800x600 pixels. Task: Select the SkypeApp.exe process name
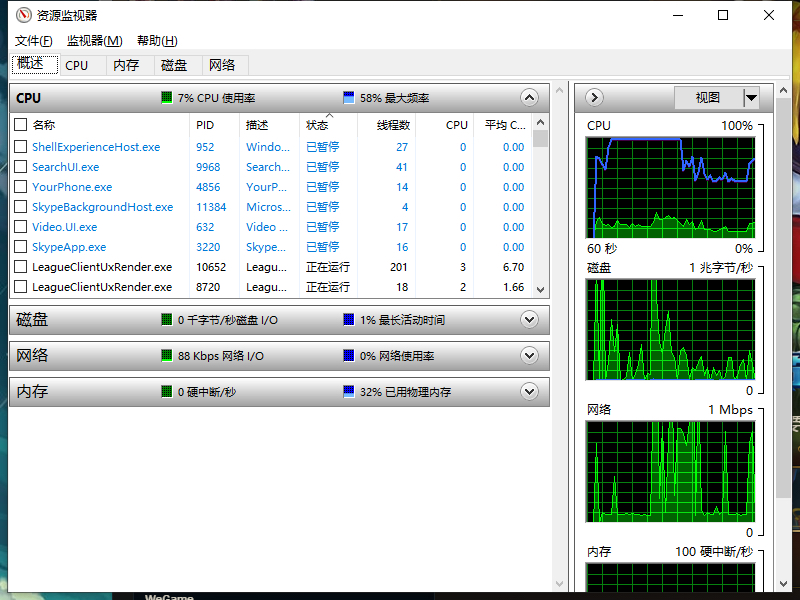point(69,247)
